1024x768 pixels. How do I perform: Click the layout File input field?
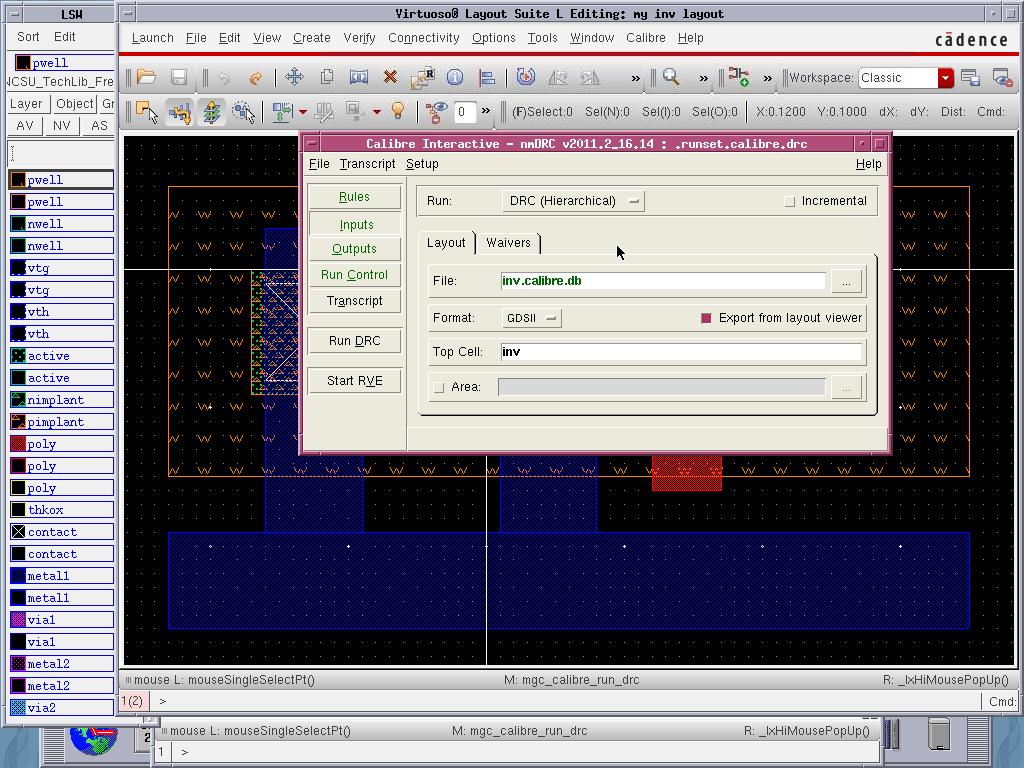662,281
